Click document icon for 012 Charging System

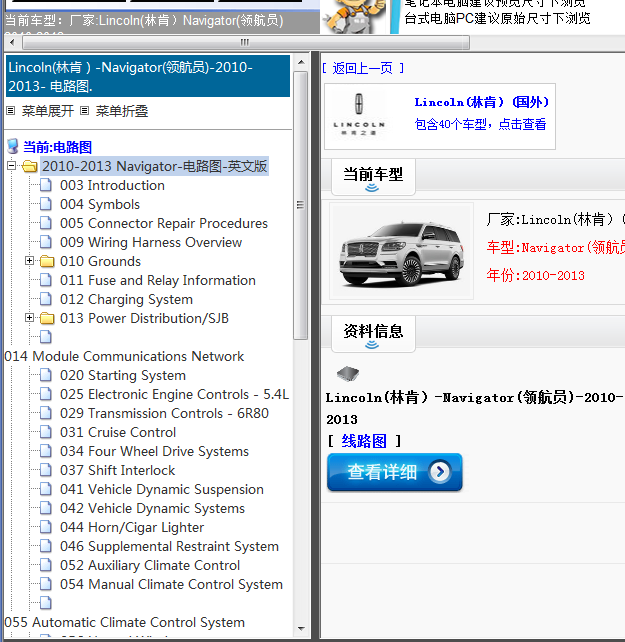tap(46, 299)
